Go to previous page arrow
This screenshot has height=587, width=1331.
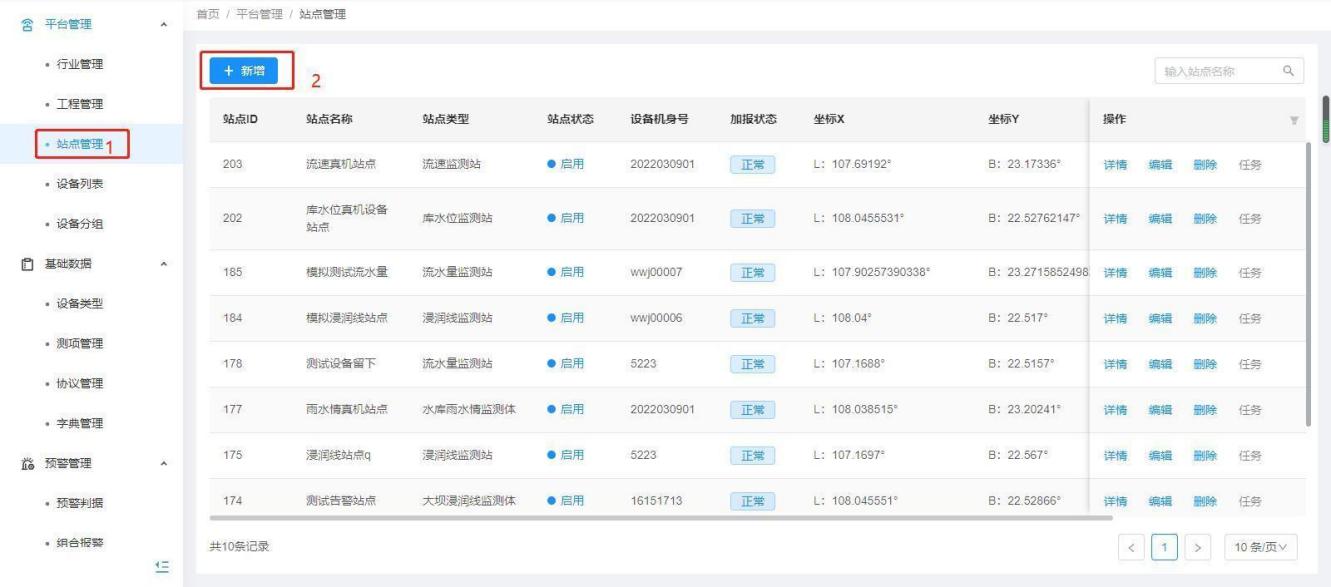[1131, 547]
